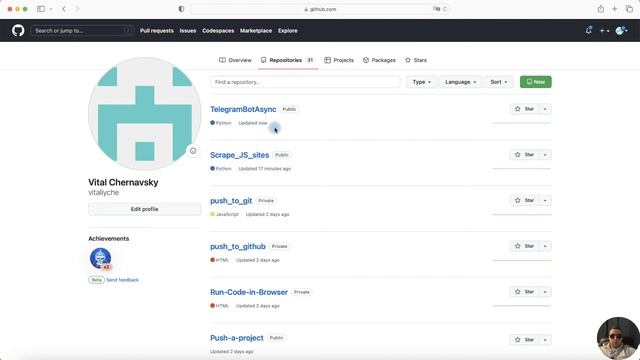Viewport: 640px width, 360px height.
Task: Open the Push-a-project repository
Action: tap(237, 338)
